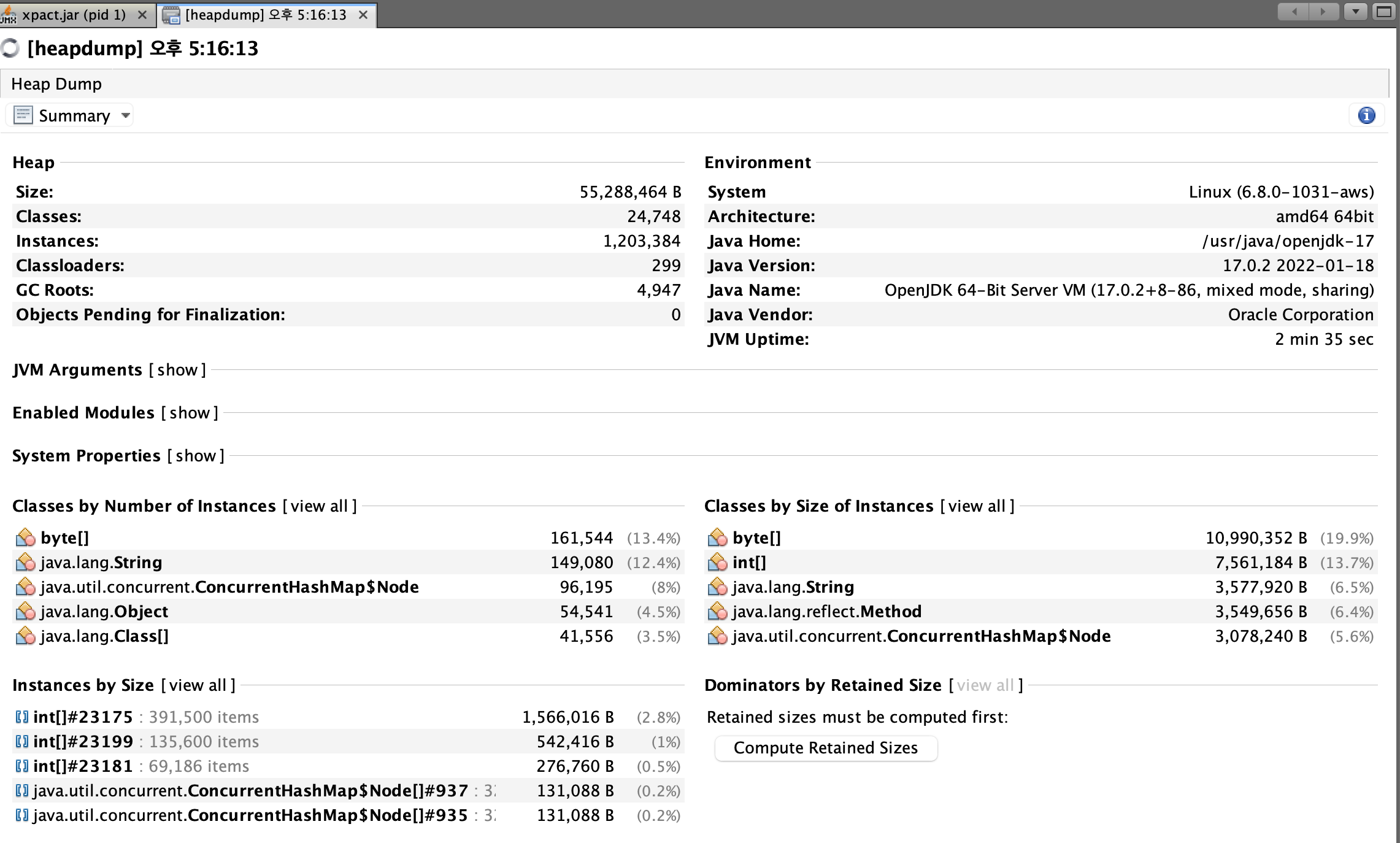
Task: Open the Summary view dropdown
Action: 126,115
